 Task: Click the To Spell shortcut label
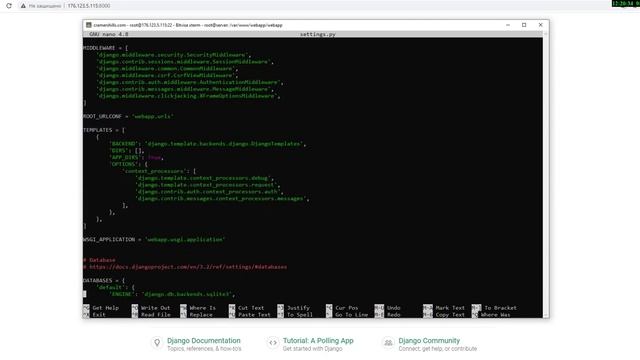(x=300, y=315)
